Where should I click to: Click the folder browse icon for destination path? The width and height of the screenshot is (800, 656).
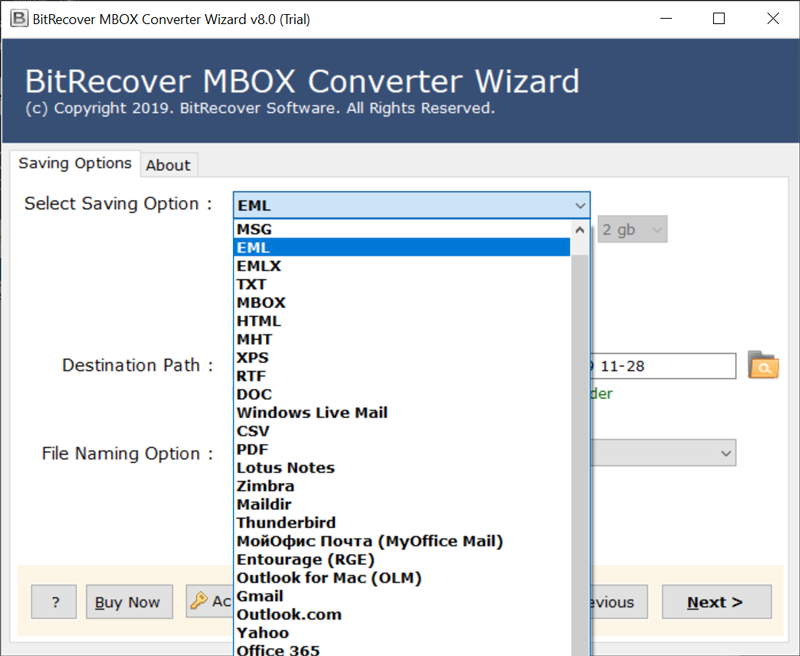[x=763, y=365]
